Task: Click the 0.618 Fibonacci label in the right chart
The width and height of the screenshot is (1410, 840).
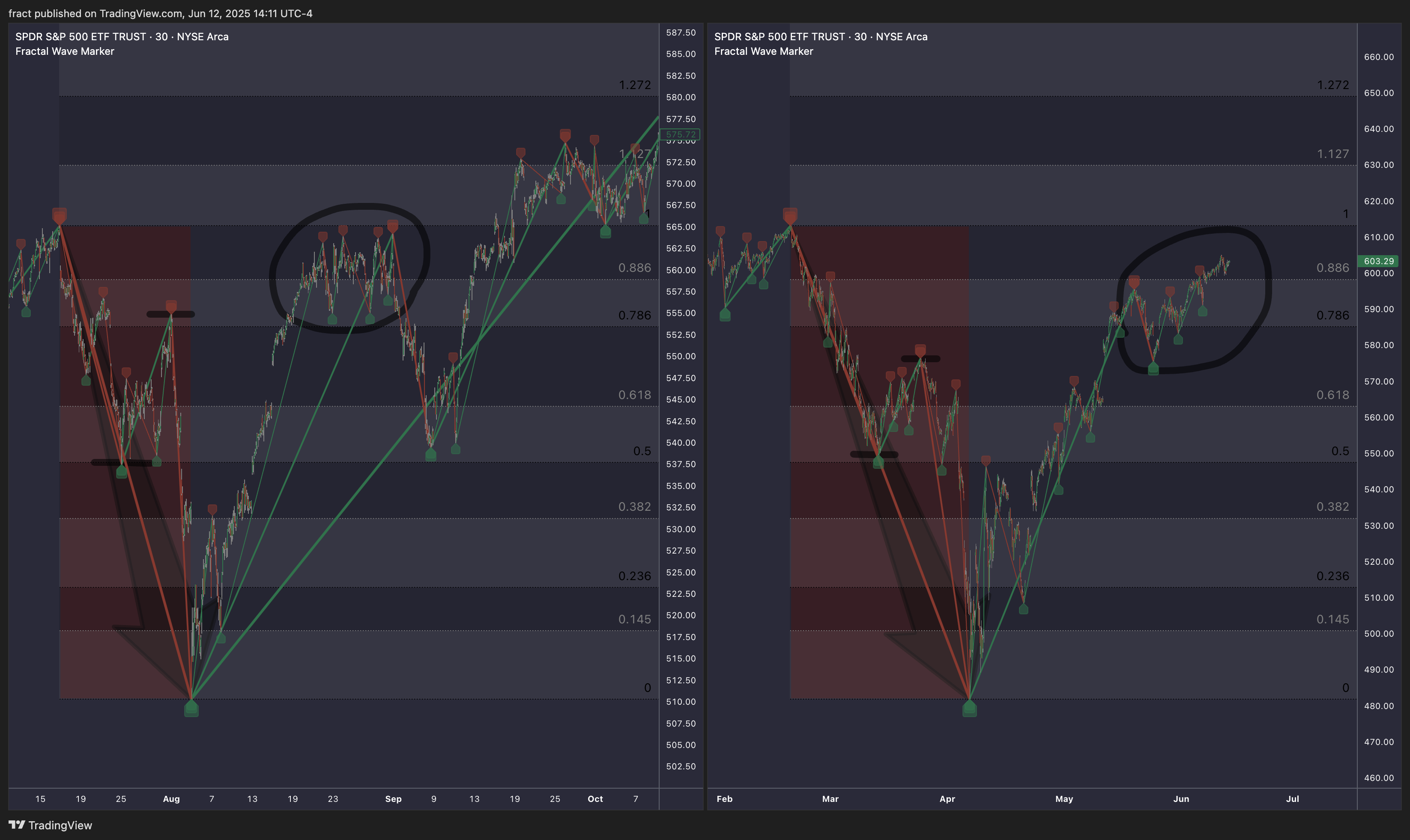Action: pyautogui.click(x=1333, y=395)
